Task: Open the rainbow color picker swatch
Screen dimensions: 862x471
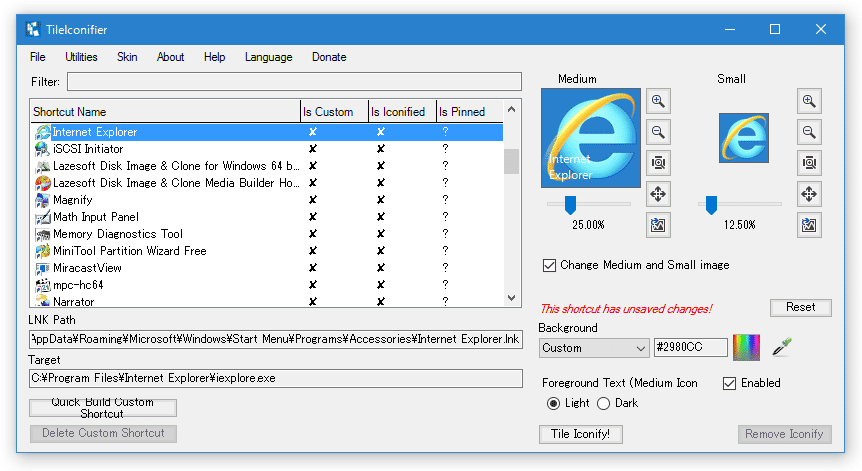Action: coord(747,347)
